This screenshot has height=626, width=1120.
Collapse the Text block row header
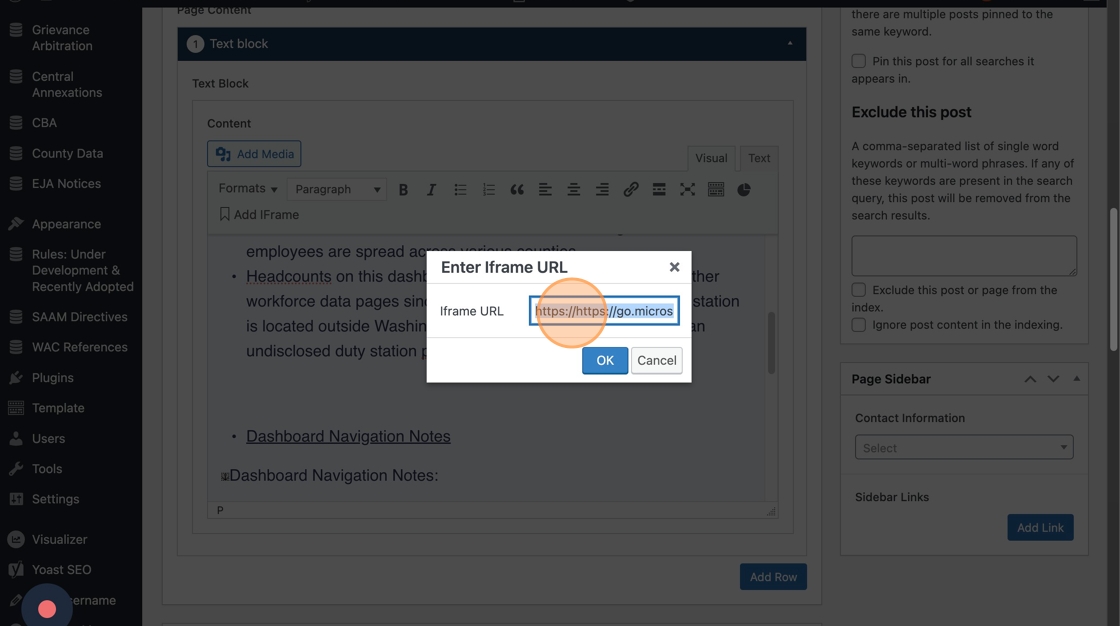tap(789, 44)
